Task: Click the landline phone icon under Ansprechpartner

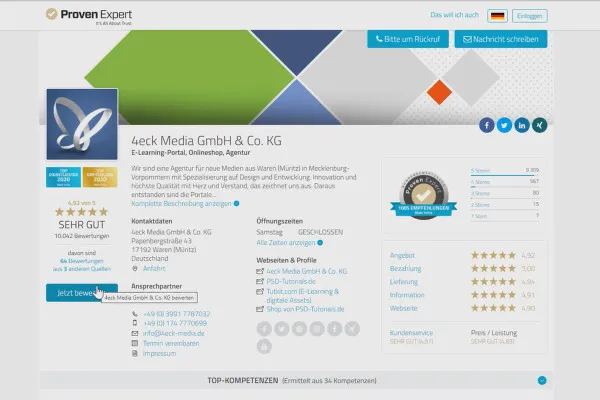Action: (135, 314)
